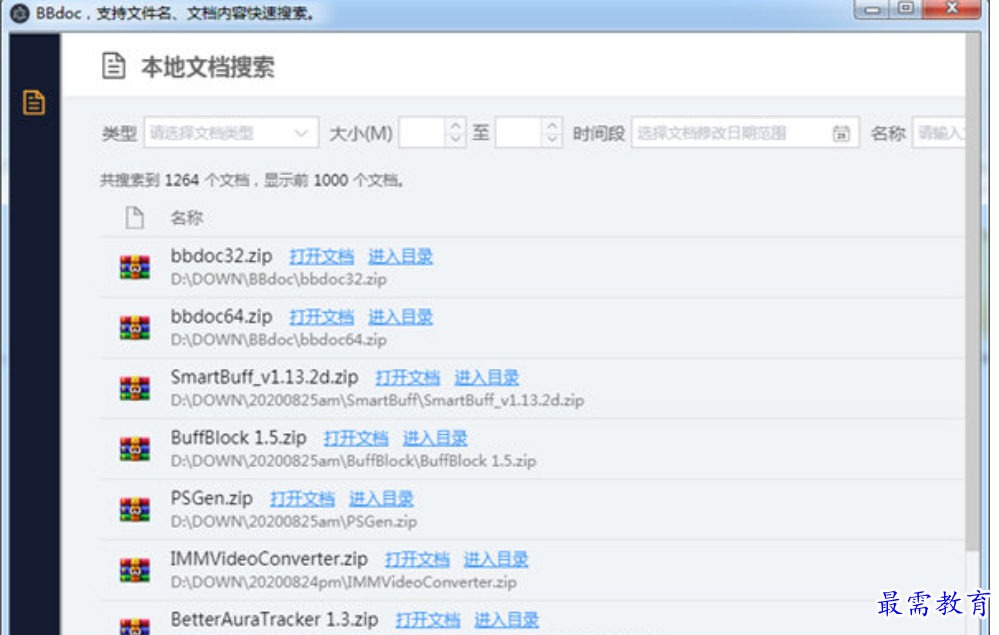Click path D:\DOWN\20200824pm\IMMVideoConverter.zip
Viewport: 999px width, 635px height.
click(343, 582)
